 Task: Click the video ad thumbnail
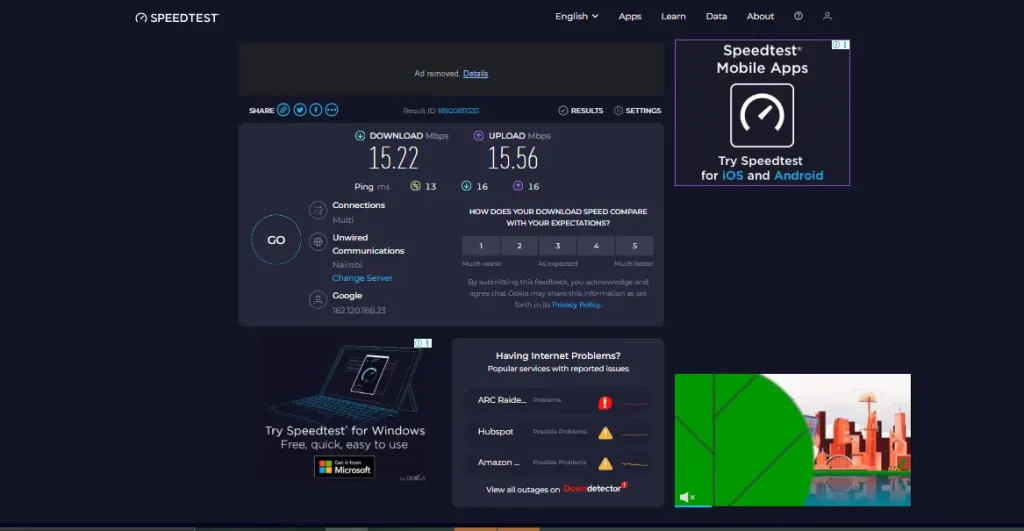coord(792,440)
